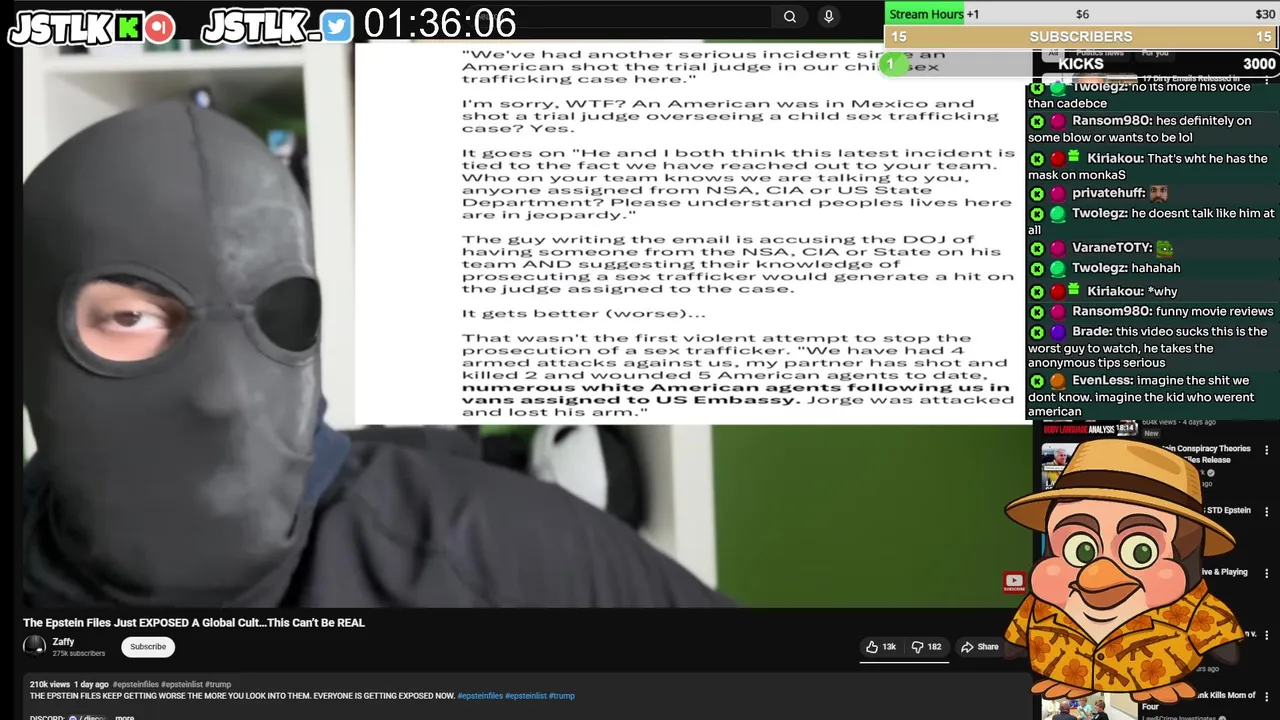Click the privatehuff username in chat

click(x=1108, y=194)
